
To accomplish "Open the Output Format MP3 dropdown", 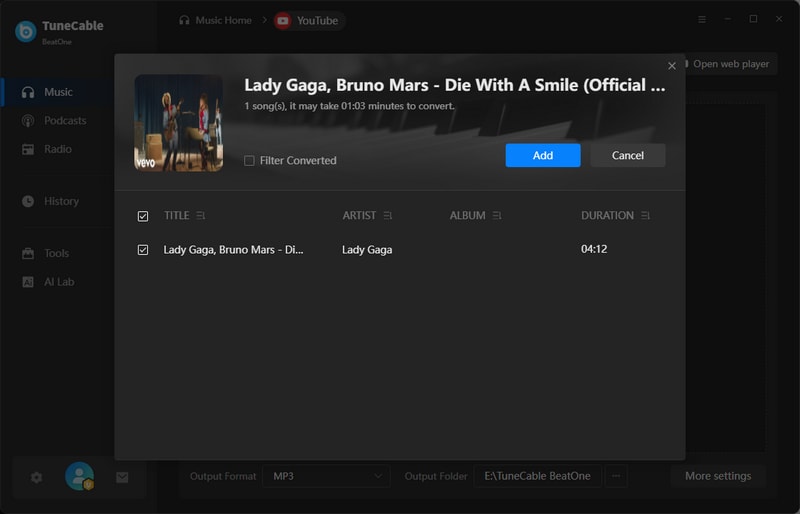I will (x=327, y=476).
